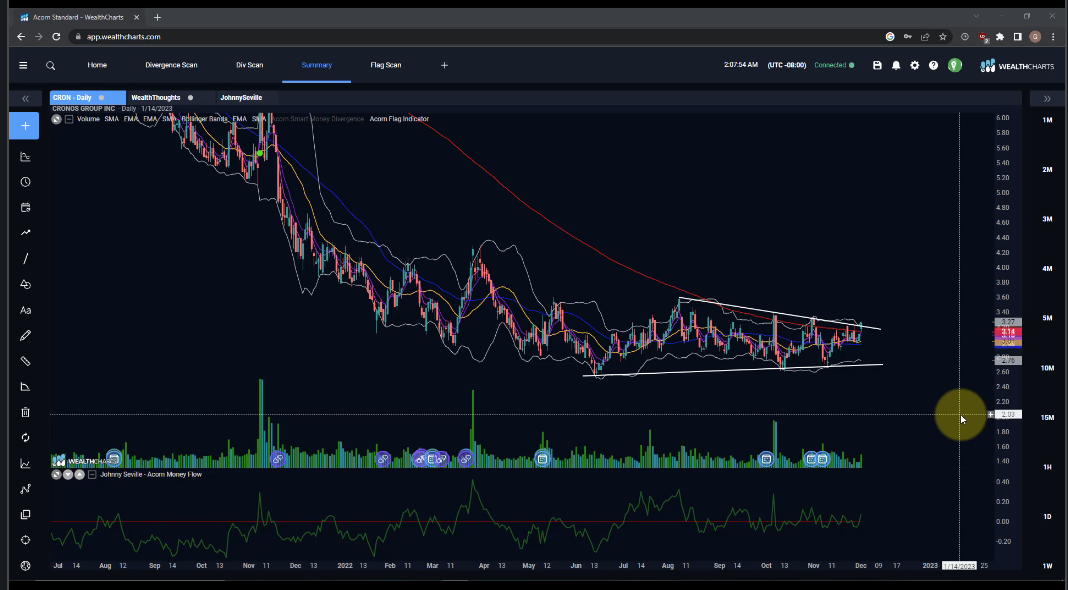This screenshot has height=590, width=1068.
Task: Open the help question mark icon
Action: [x=934, y=65]
